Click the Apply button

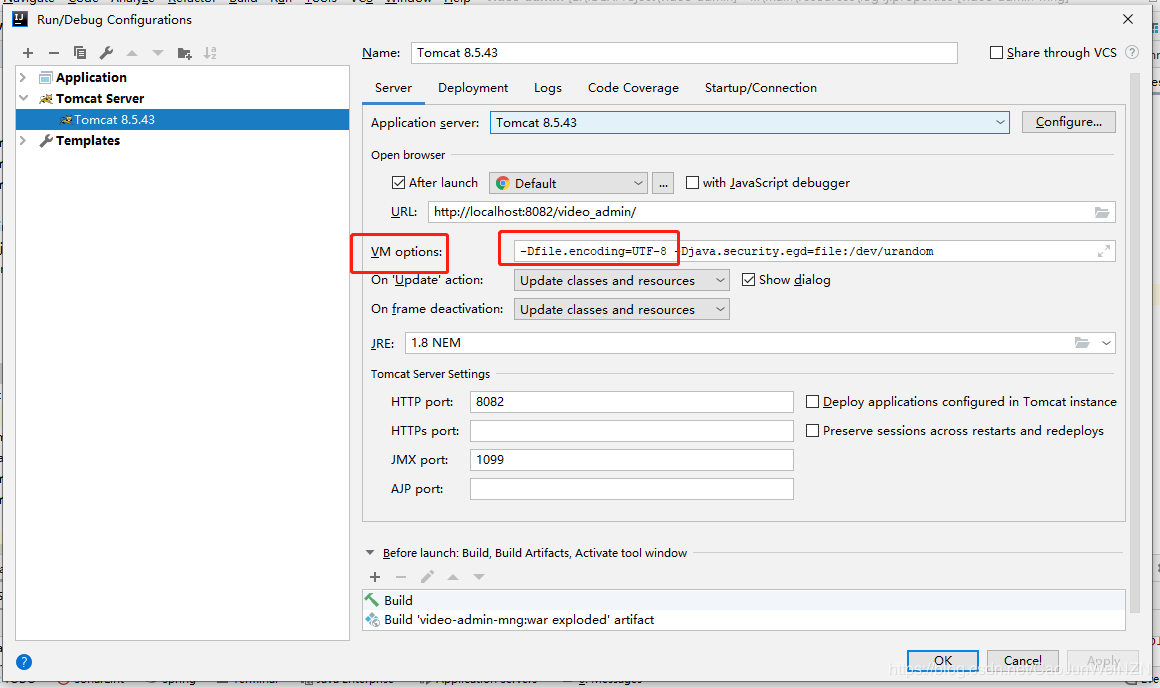[x=1103, y=660]
